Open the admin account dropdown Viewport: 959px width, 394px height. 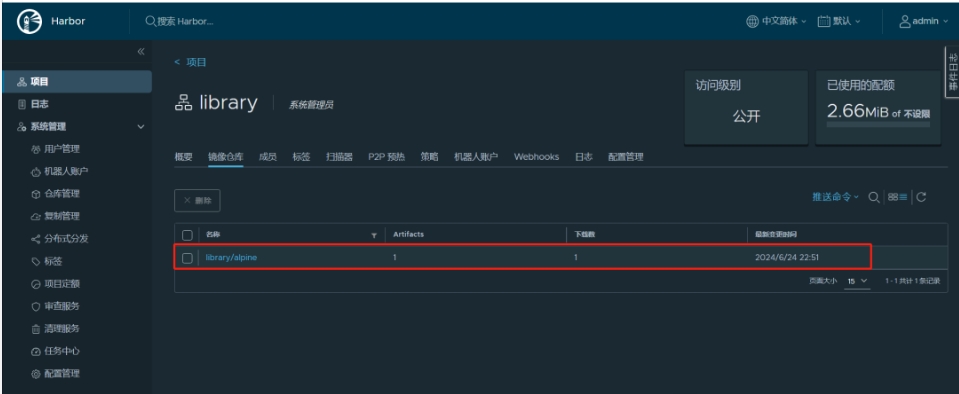[924, 21]
